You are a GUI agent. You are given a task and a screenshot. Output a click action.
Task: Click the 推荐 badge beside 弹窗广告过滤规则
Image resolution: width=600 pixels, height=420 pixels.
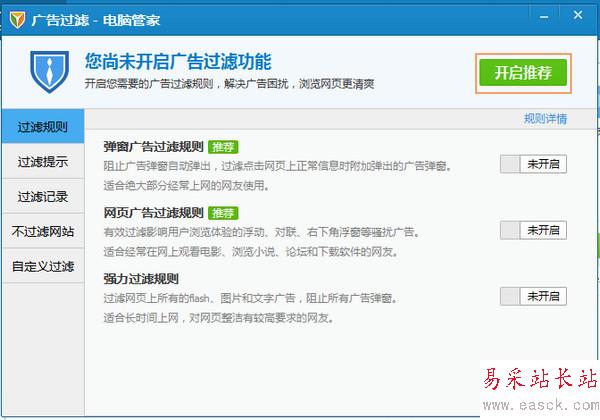pos(223,147)
